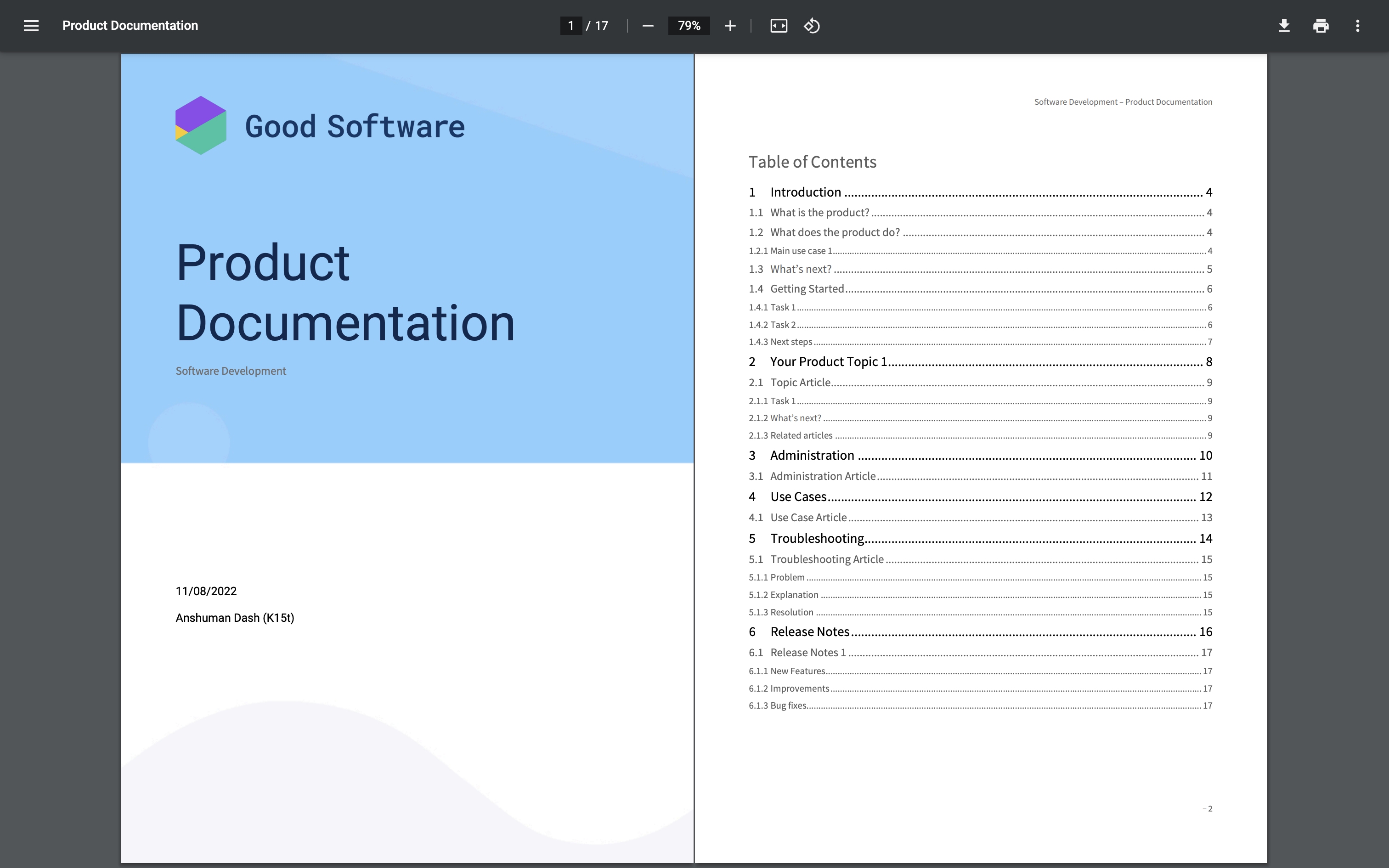Viewport: 1389px width, 868px height.
Task: Rotate the document counterclockwise
Action: click(x=812, y=26)
